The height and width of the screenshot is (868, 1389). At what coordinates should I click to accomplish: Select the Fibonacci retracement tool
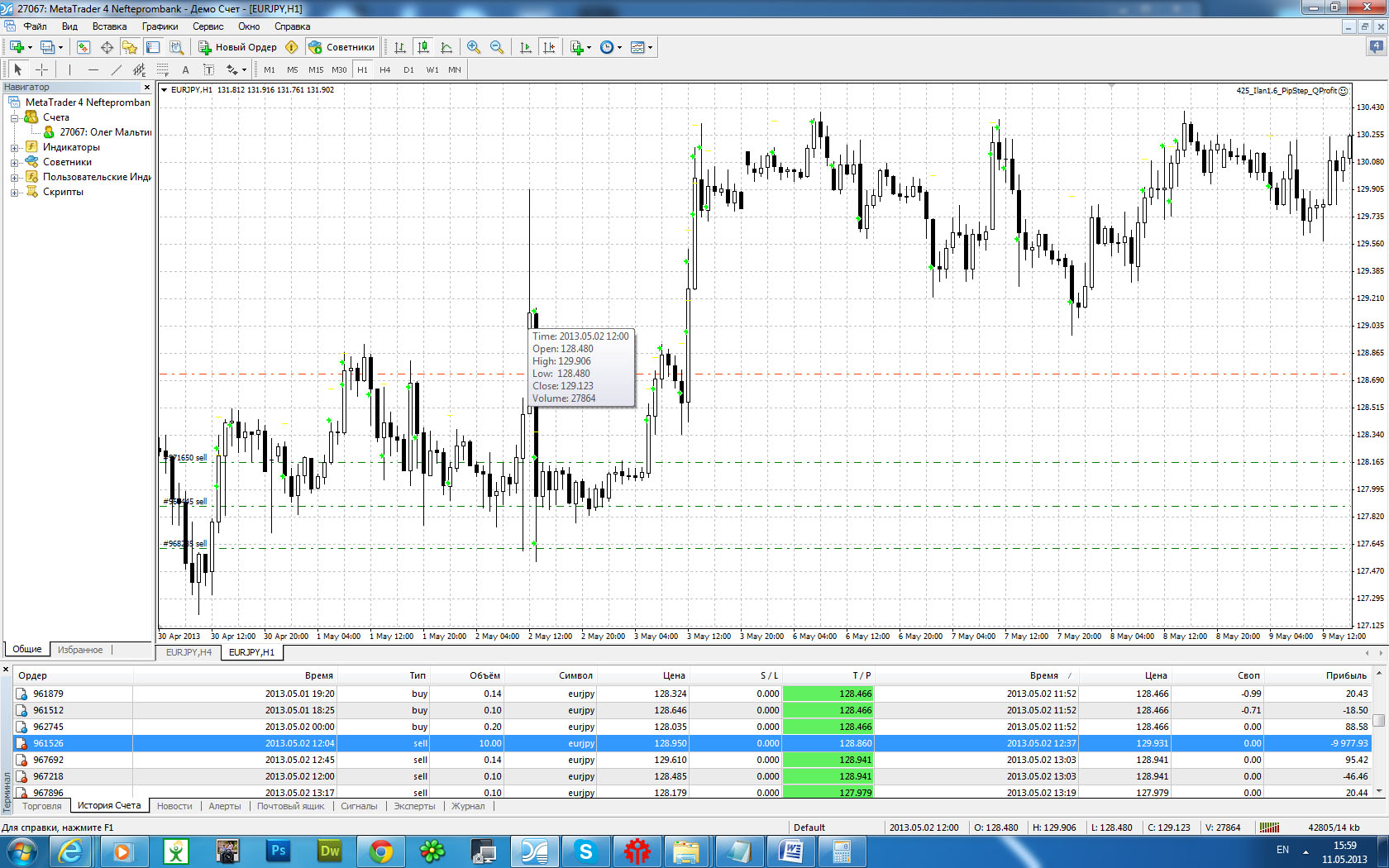tap(162, 69)
